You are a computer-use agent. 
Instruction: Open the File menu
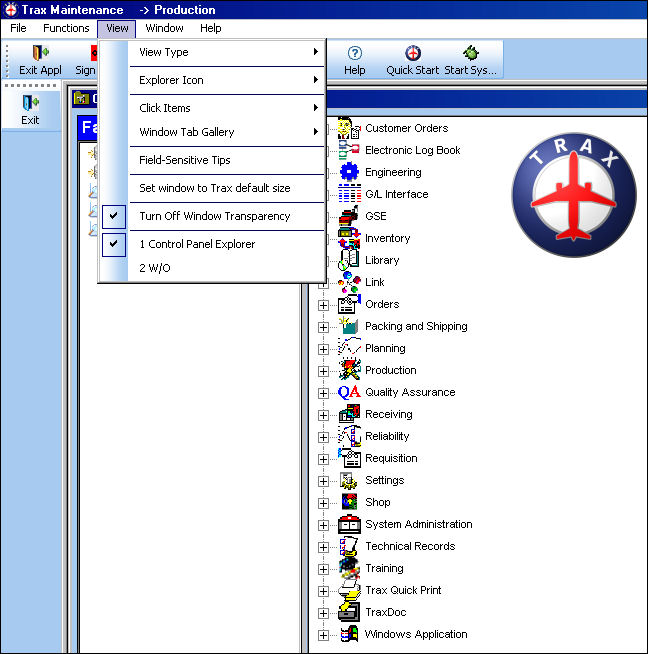[18, 28]
